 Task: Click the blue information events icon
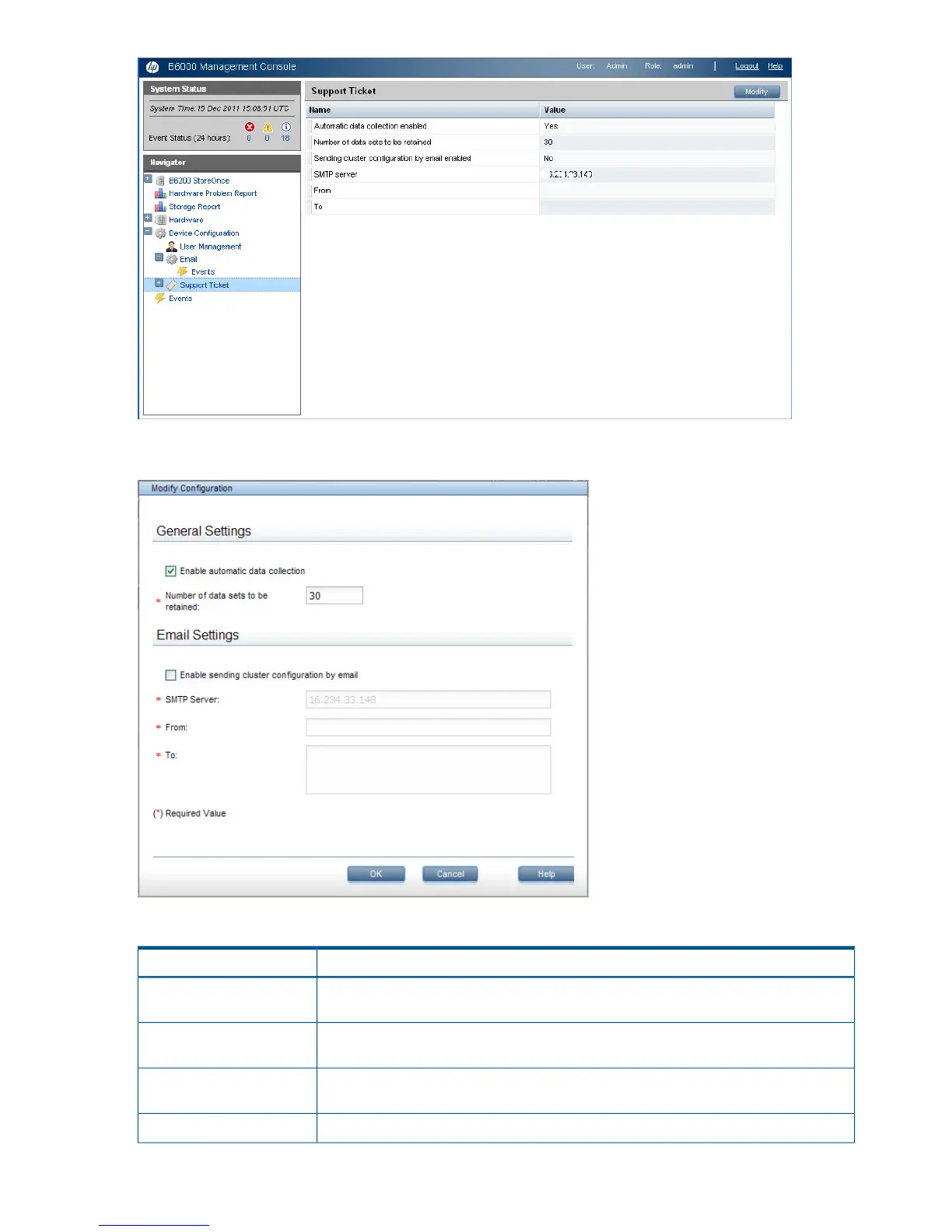pyautogui.click(x=286, y=127)
